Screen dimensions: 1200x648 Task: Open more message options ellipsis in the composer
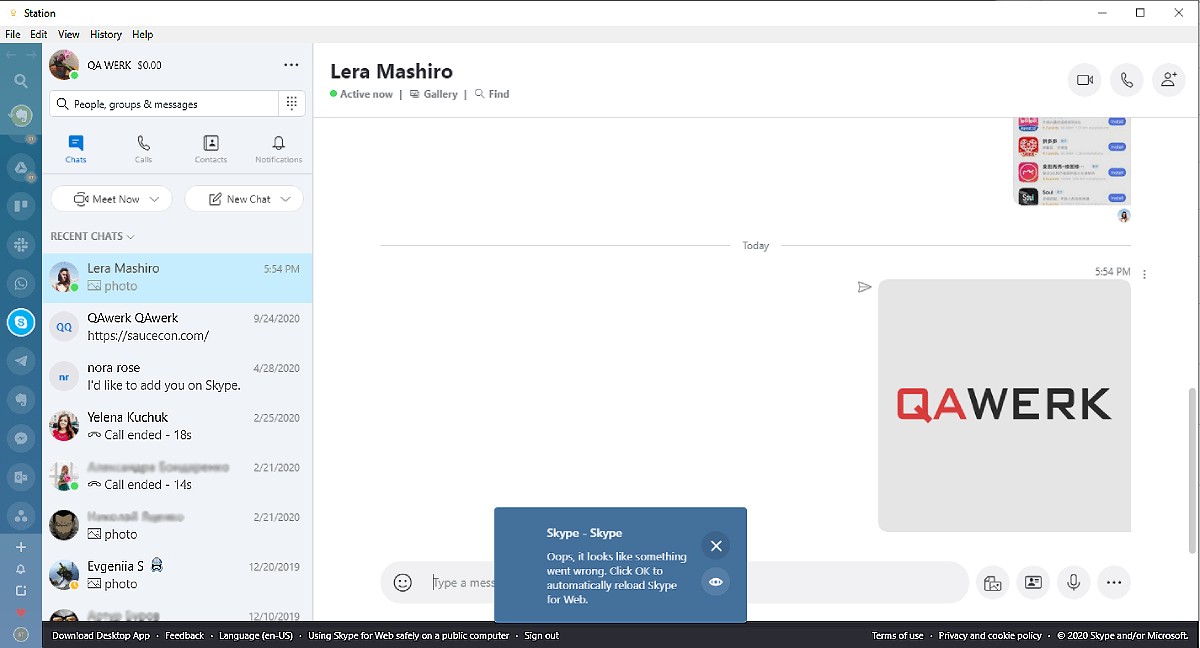point(1114,582)
